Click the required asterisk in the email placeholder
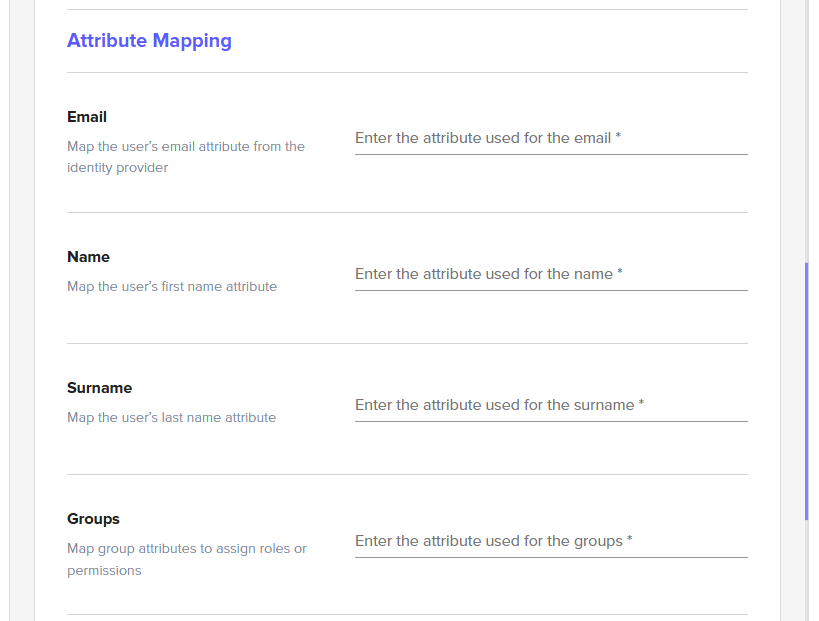 coord(618,138)
